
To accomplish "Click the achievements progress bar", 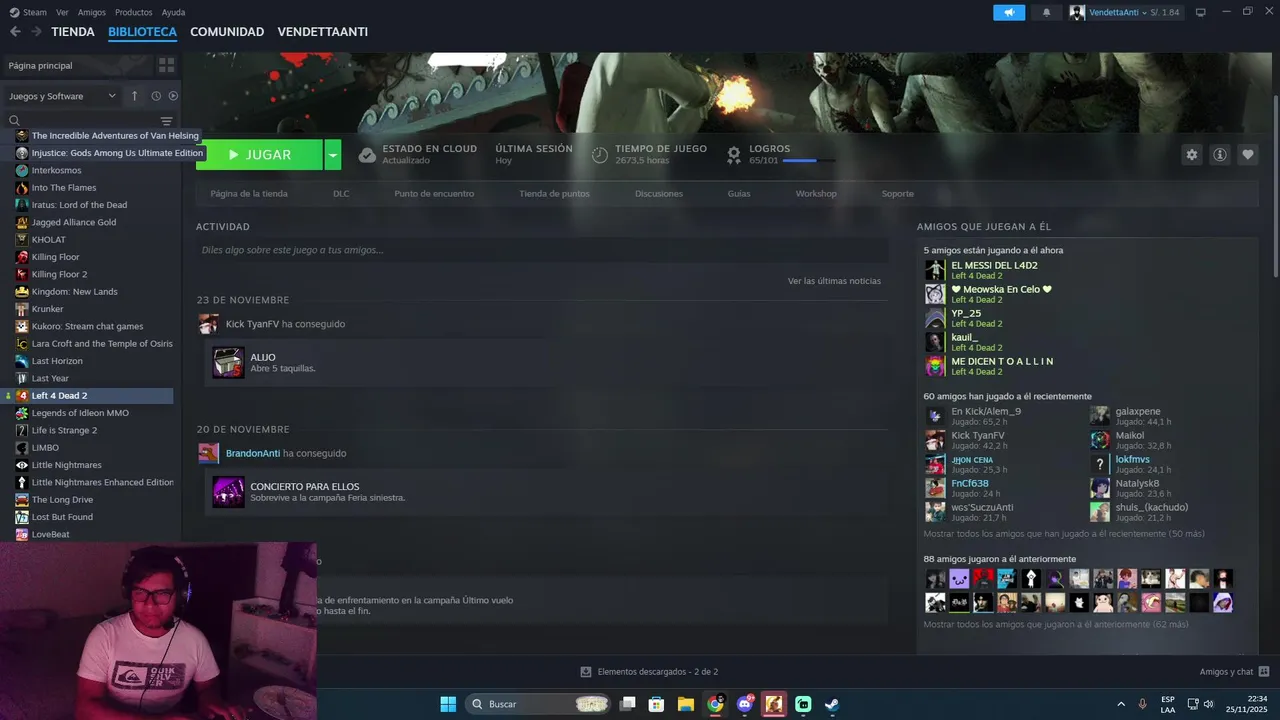I will pyautogui.click(x=809, y=161).
